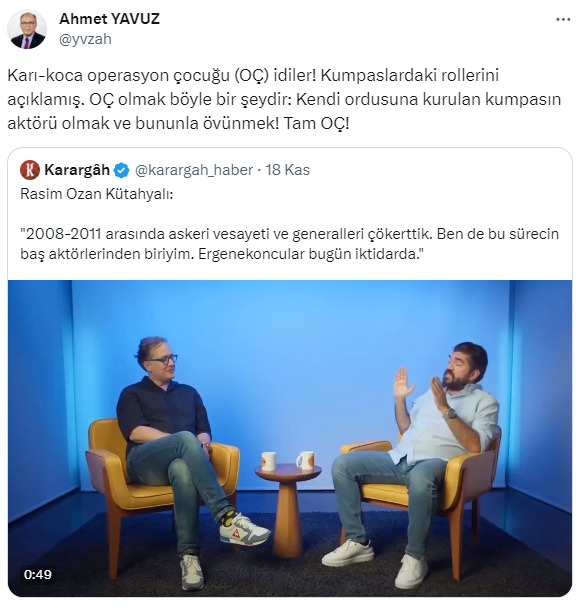Open the quoted tweet text starting '2008-2011 arasında'

pyautogui.click(x=290, y=244)
